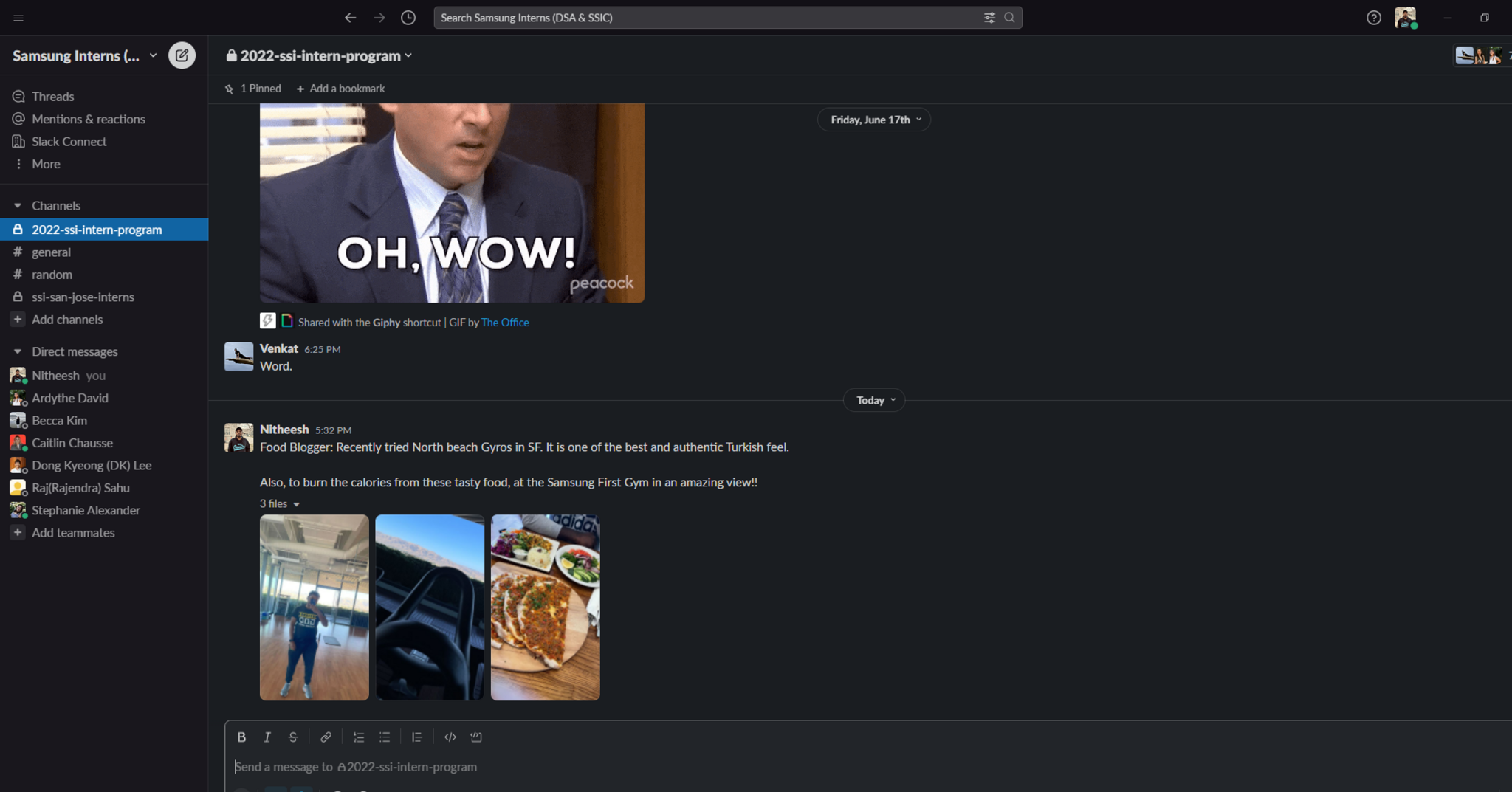Open The Office GIF link
This screenshot has width=1512, height=792.
[x=505, y=323]
